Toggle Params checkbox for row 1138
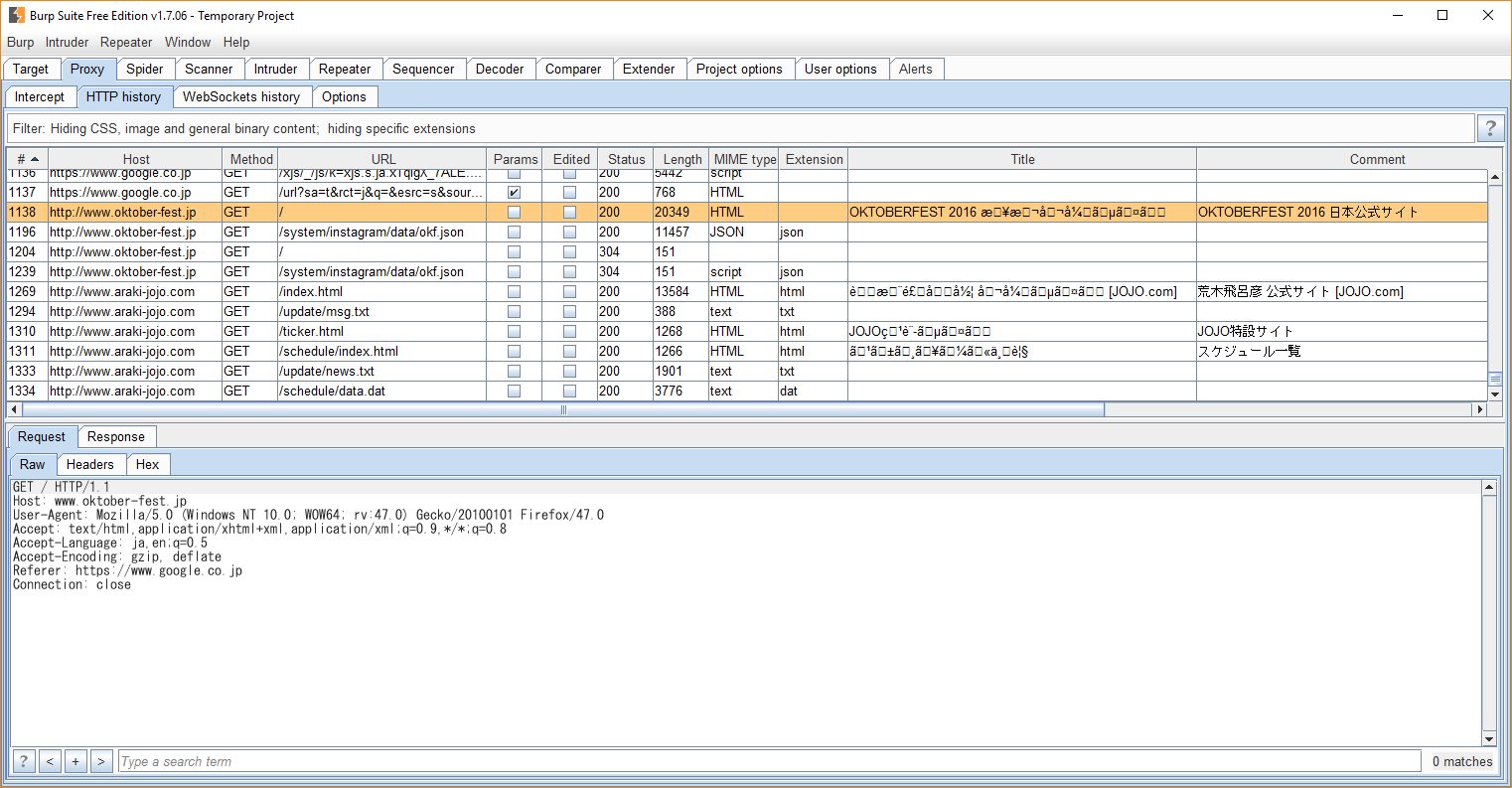The width and height of the screenshot is (1512, 788). [514, 212]
